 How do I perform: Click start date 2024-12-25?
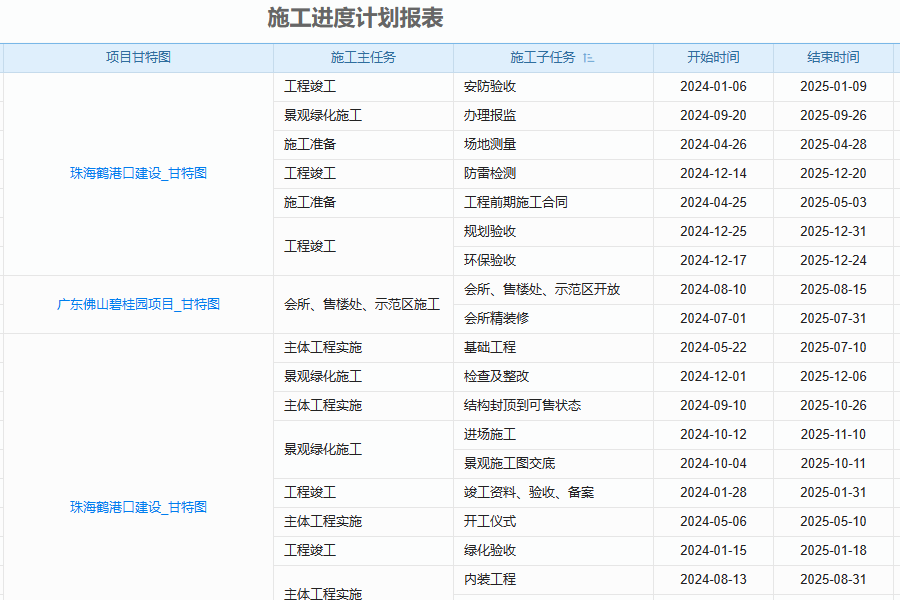[x=713, y=231]
